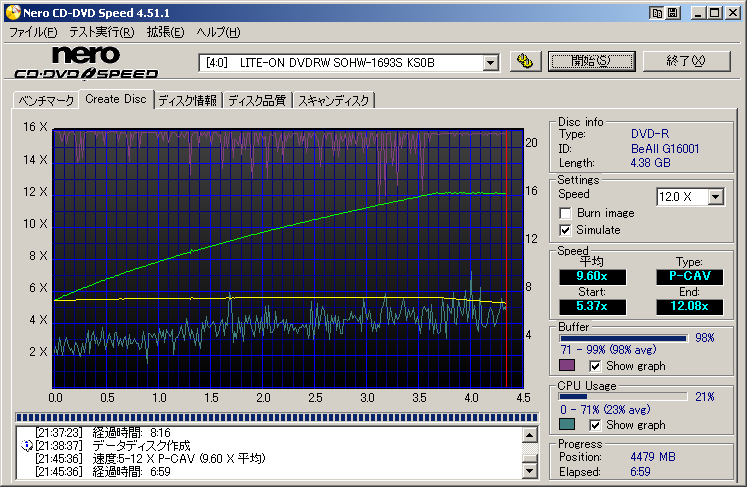Click the 0 - 71% (23% avg) CPU text
Screen dimensions: 747x487
pyautogui.click(x=605, y=410)
